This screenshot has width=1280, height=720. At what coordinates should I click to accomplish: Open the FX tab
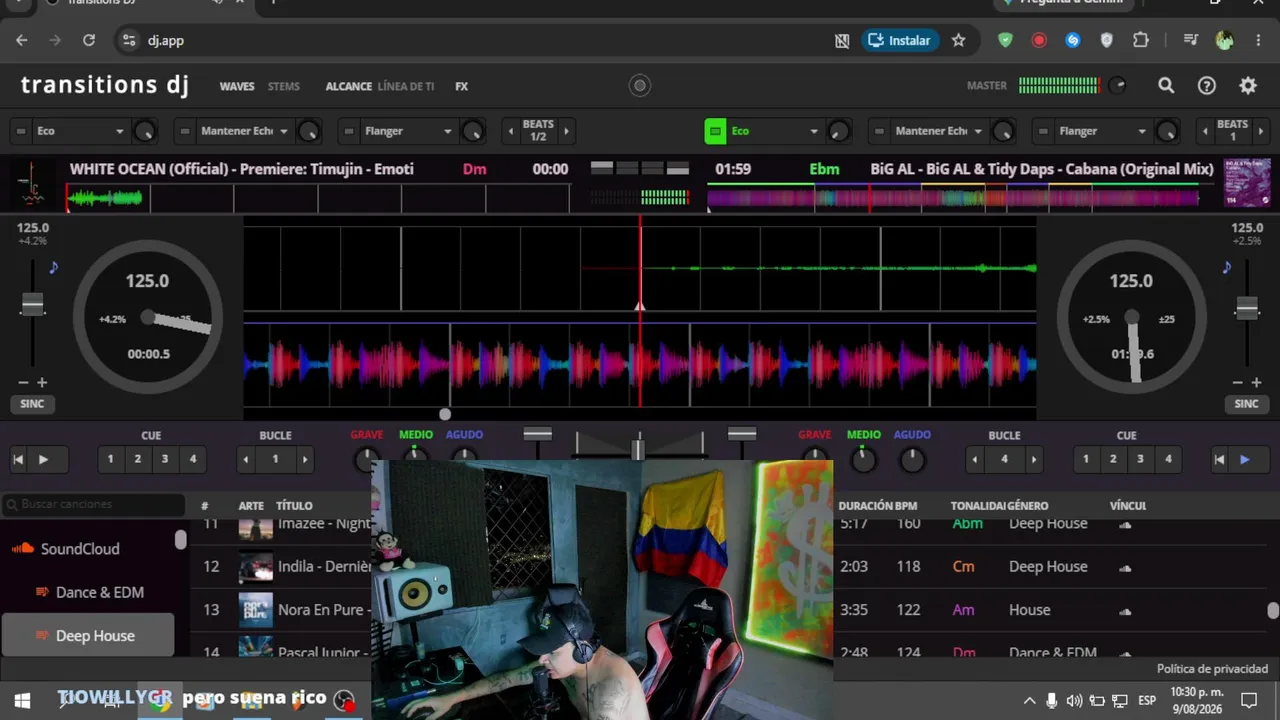coord(462,87)
